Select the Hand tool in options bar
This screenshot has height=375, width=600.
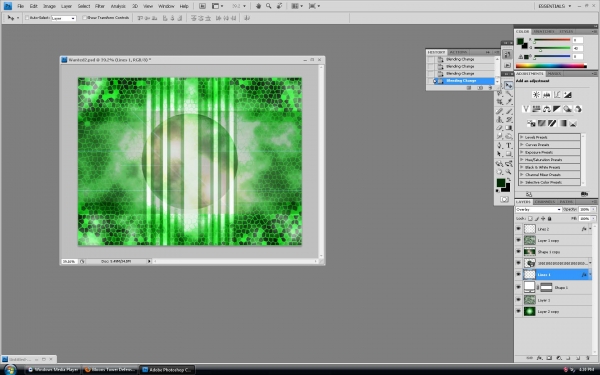258,6
